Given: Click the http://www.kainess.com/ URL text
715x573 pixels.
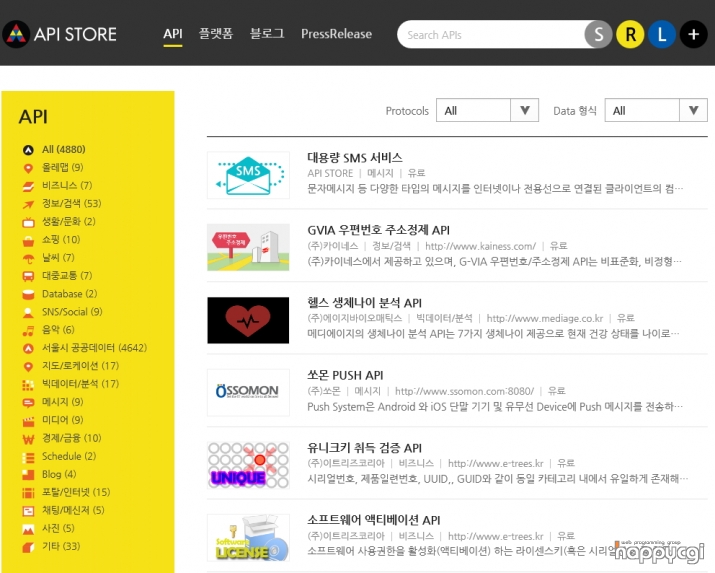Looking at the screenshot, I should 480,246.
